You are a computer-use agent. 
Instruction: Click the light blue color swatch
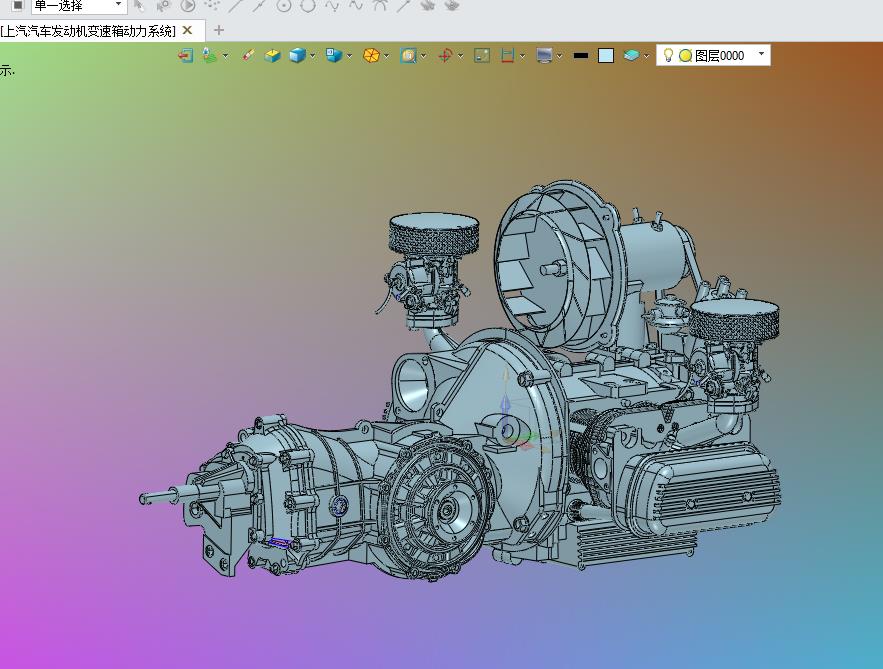[x=606, y=56]
